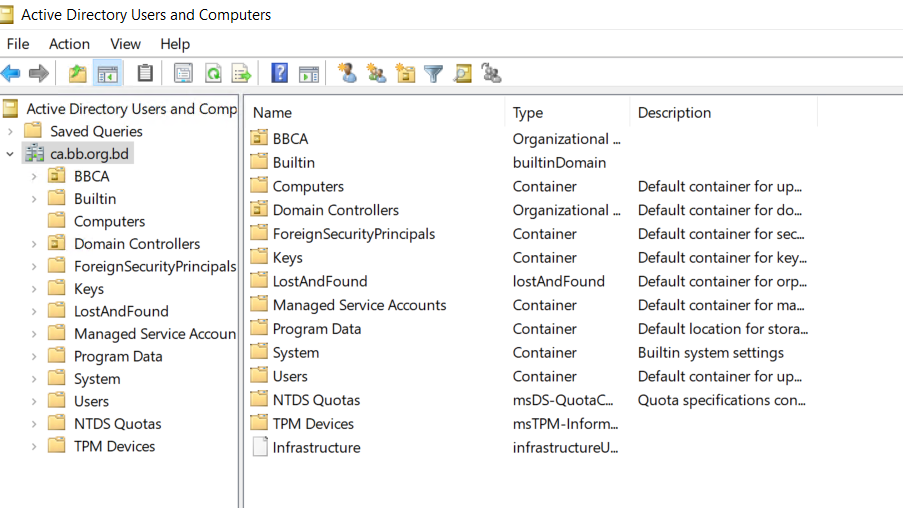Click the BBCA folder icon in list pane
The image size is (903, 508).
259,138
